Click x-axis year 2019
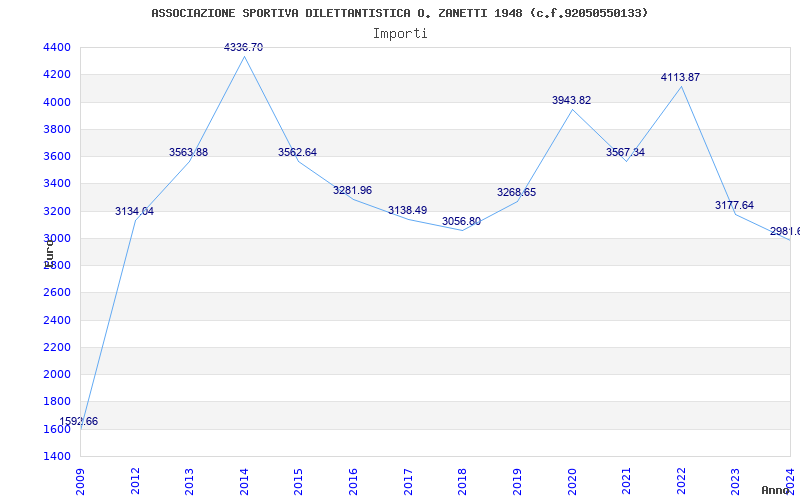Image resolution: width=800 pixels, height=500 pixels. (x=517, y=481)
